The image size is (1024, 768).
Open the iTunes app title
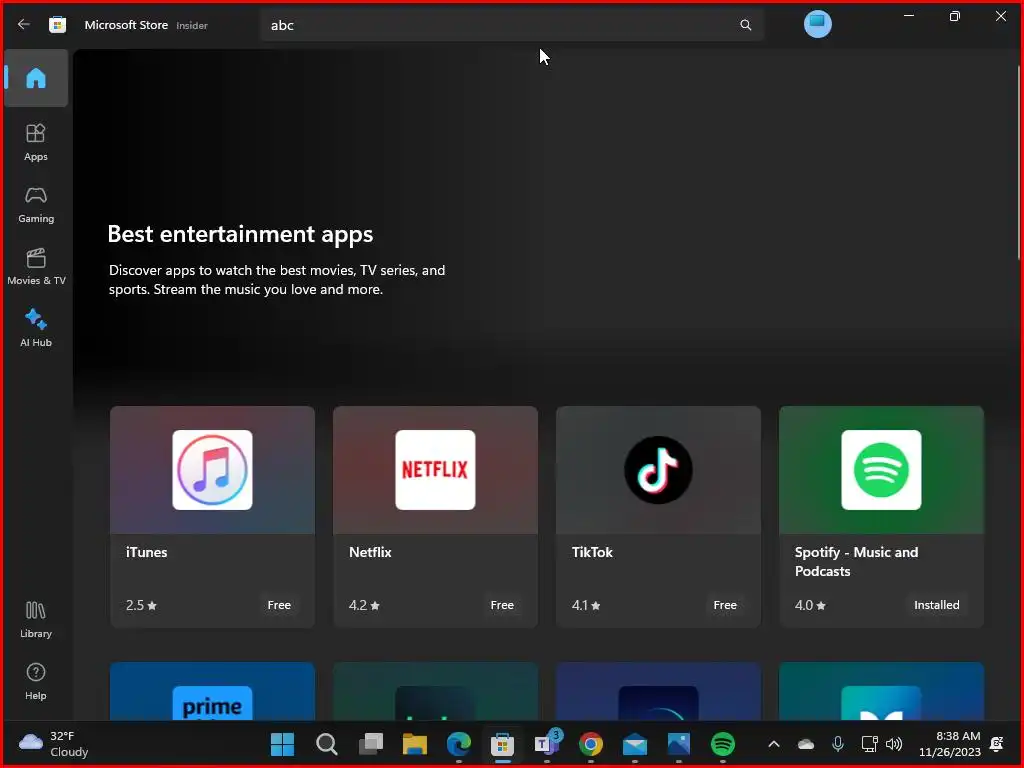pyautogui.click(x=146, y=552)
